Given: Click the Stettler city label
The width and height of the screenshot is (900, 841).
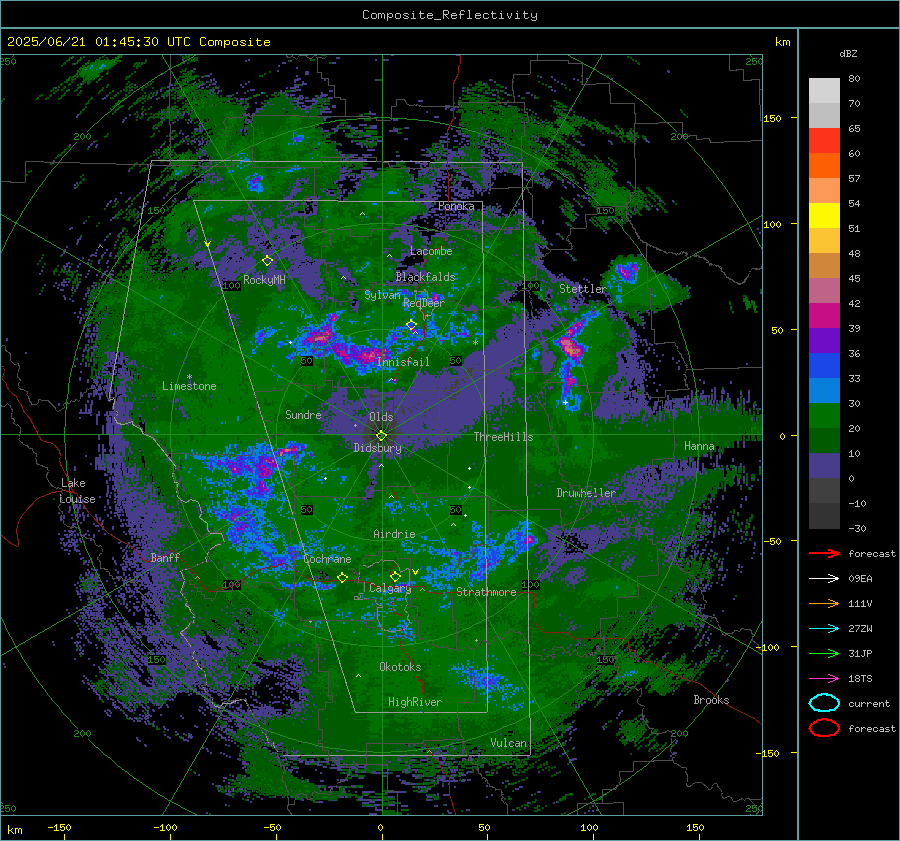Looking at the screenshot, I should coord(583,289).
